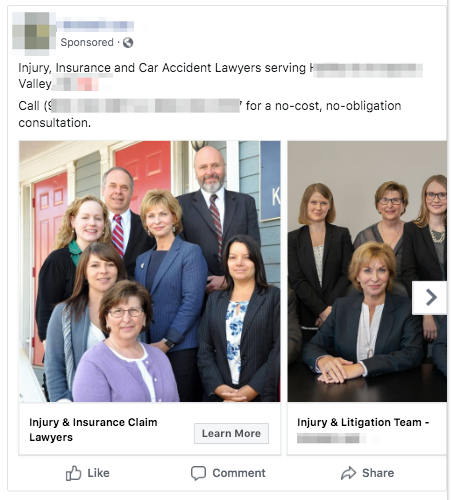Image resolution: width=451 pixels, height=500 pixels.
Task: Open the second carousel team photo
Action: (x=367, y=271)
